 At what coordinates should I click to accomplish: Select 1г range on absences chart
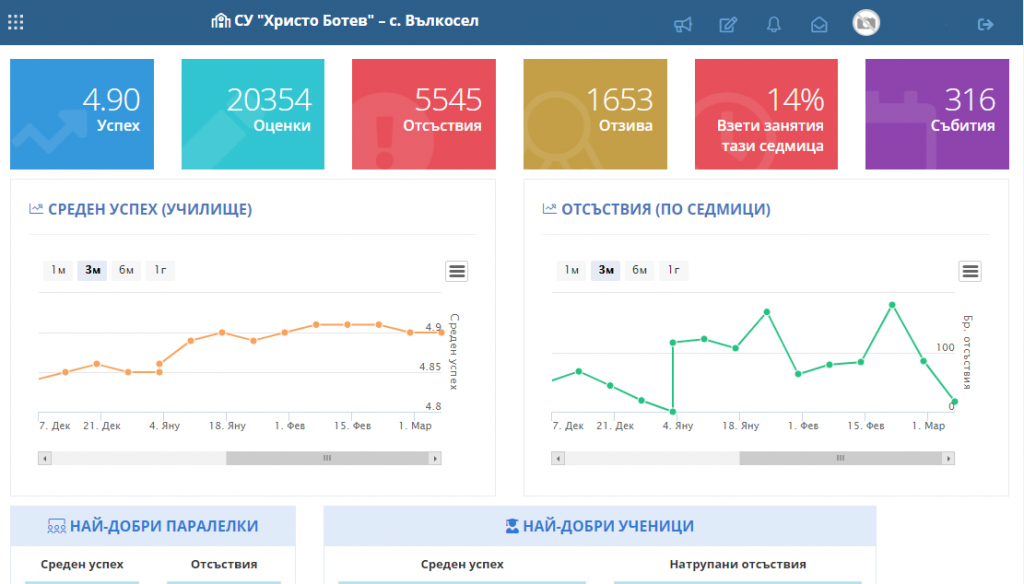673,270
